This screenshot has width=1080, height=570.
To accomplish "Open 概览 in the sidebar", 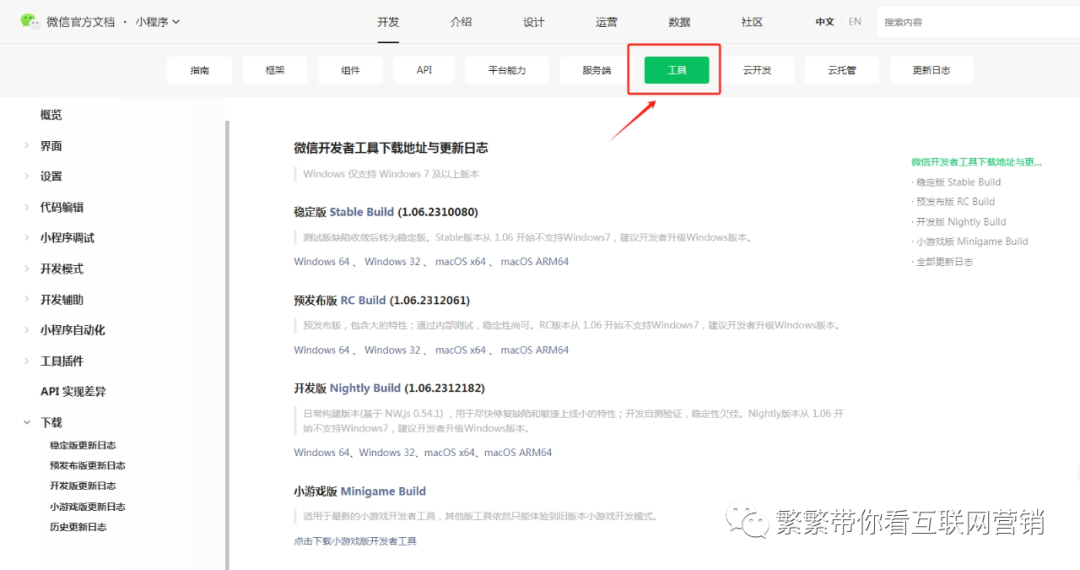I will tap(51, 115).
